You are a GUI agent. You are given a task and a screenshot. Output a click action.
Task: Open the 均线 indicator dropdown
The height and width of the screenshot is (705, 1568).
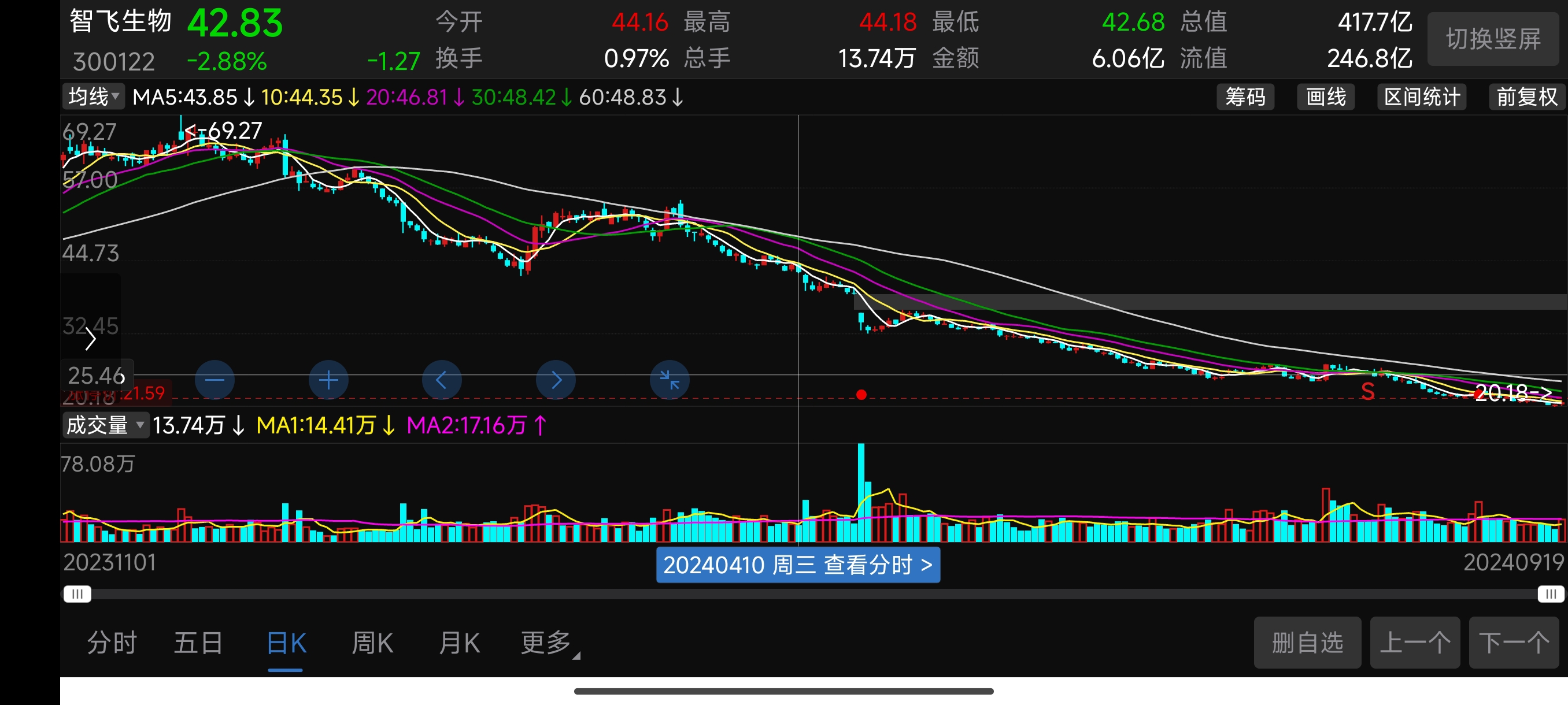pos(93,97)
